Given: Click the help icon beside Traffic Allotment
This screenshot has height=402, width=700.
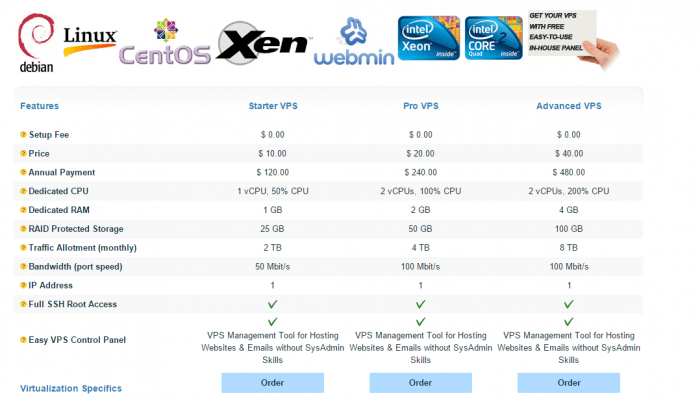Looking at the screenshot, I should pyautogui.click(x=23, y=247).
